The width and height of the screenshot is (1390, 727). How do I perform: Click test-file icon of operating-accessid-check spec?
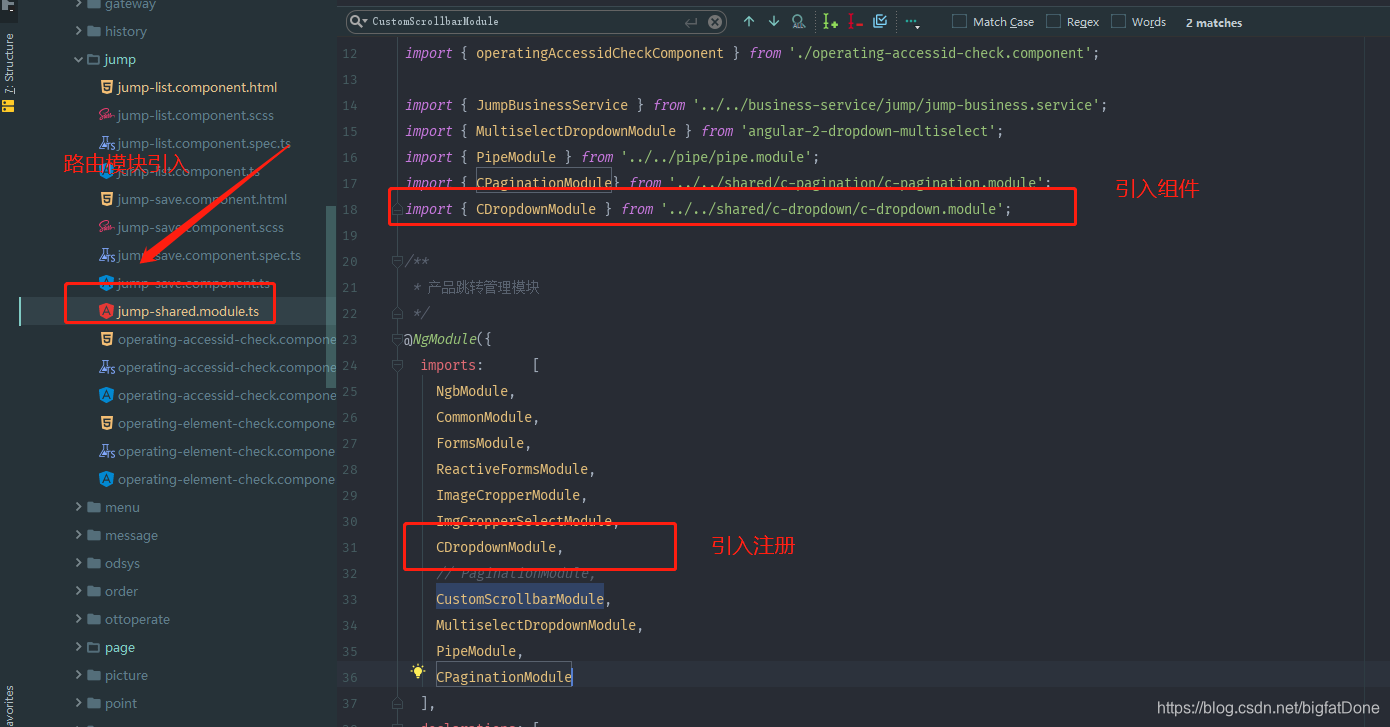106,367
